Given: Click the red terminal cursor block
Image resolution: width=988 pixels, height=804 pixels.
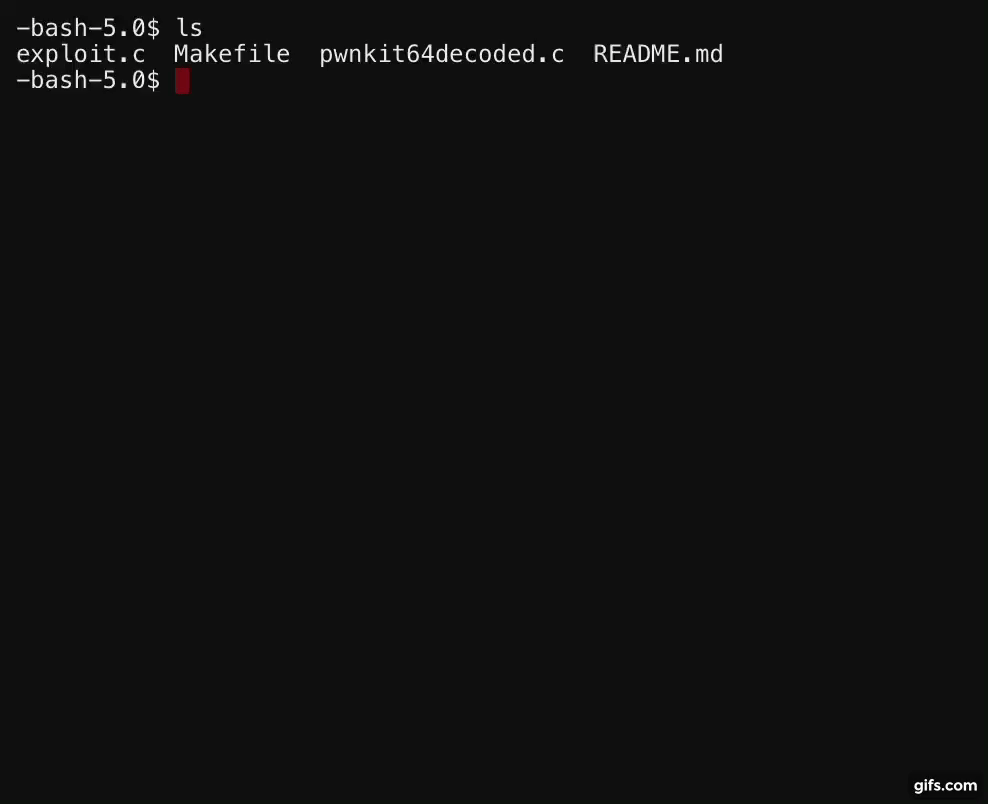Looking at the screenshot, I should click(182, 81).
